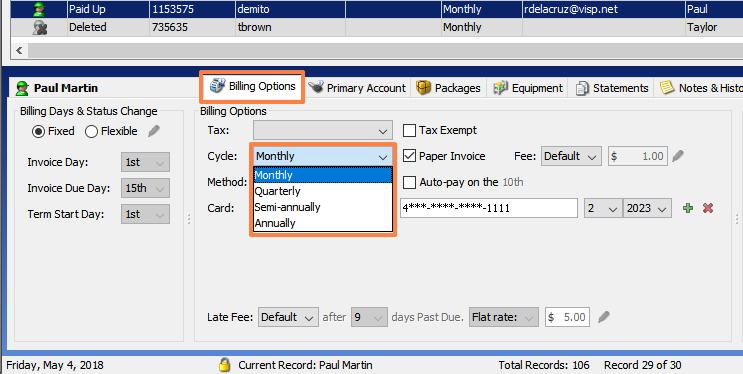Click the Monthly cell in demito row
The image size is (743, 374).
[x=481, y=9]
